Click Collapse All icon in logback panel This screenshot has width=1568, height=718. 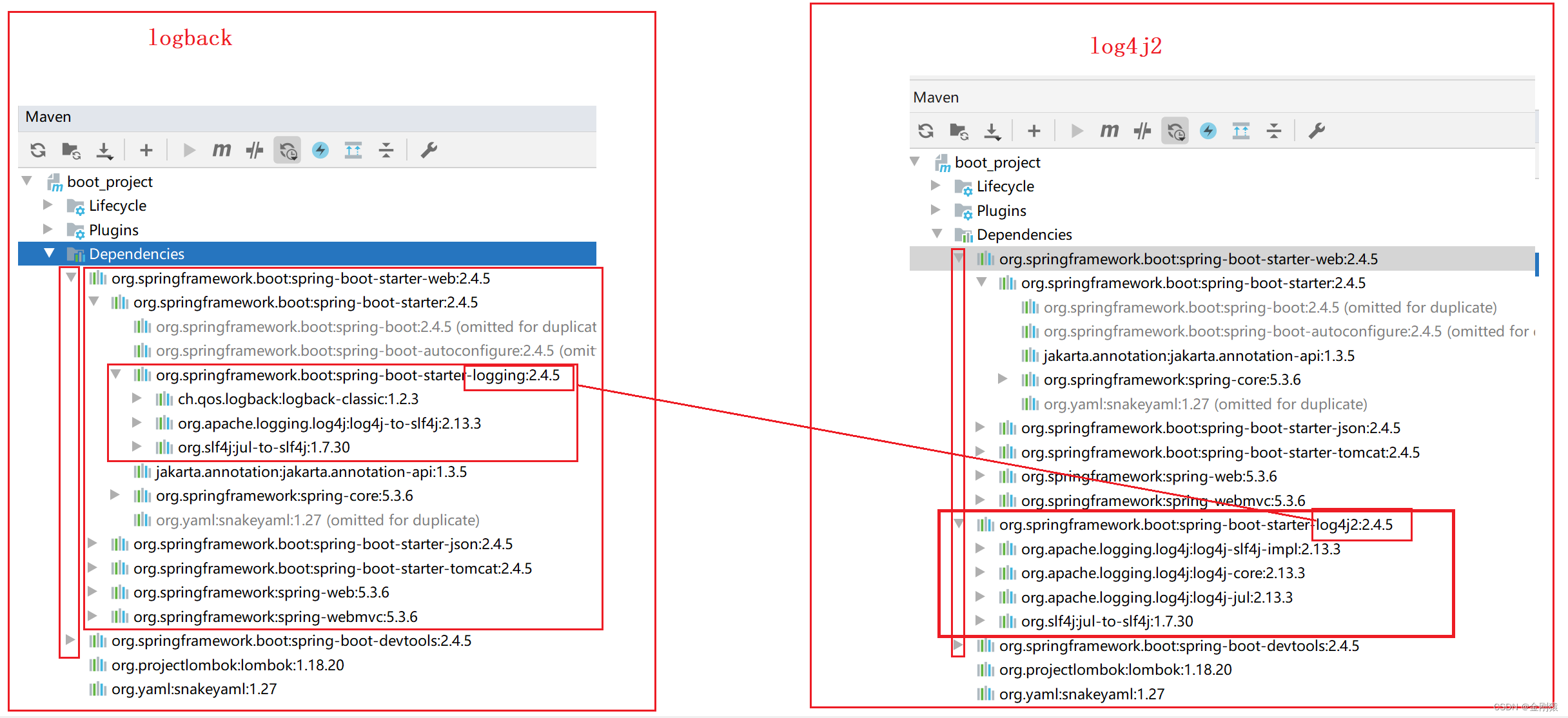[x=386, y=150]
